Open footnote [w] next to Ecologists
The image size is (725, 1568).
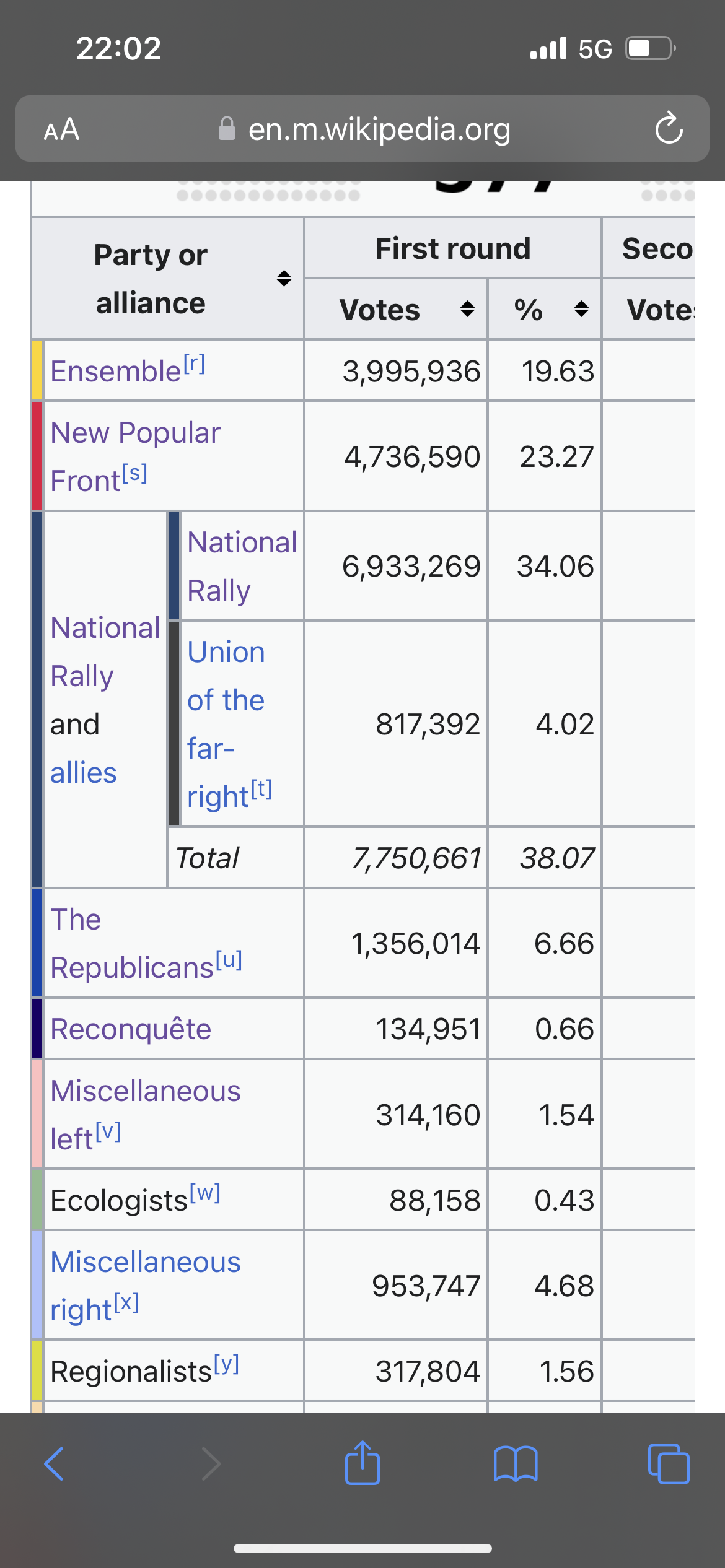click(x=205, y=1193)
